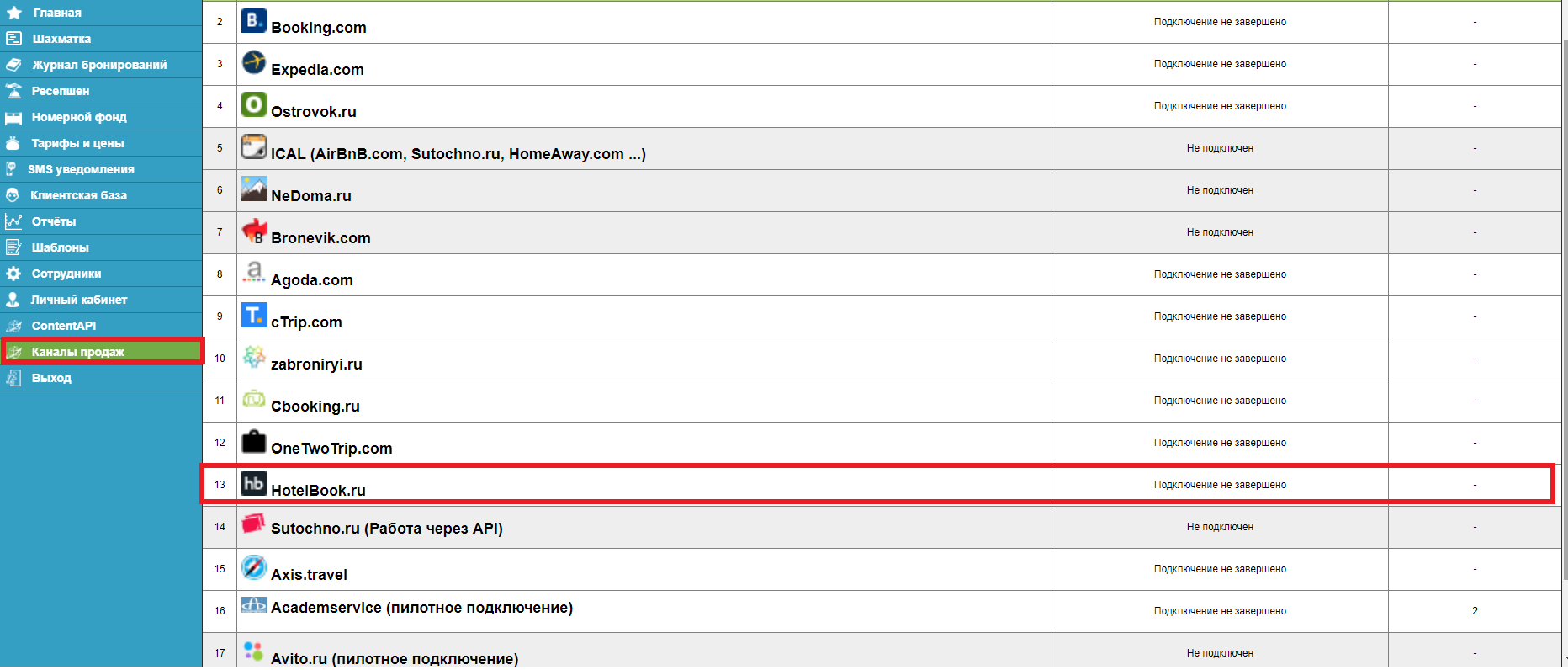The image size is (1568, 670).
Task: Click the HotelBook.ru hb icon
Action: pos(254,483)
